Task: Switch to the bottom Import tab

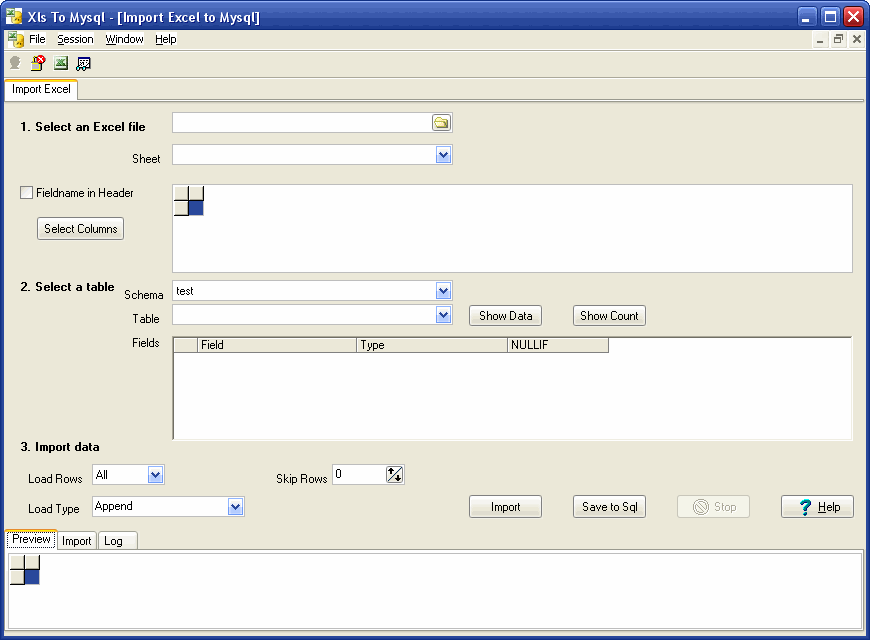Action: [77, 541]
